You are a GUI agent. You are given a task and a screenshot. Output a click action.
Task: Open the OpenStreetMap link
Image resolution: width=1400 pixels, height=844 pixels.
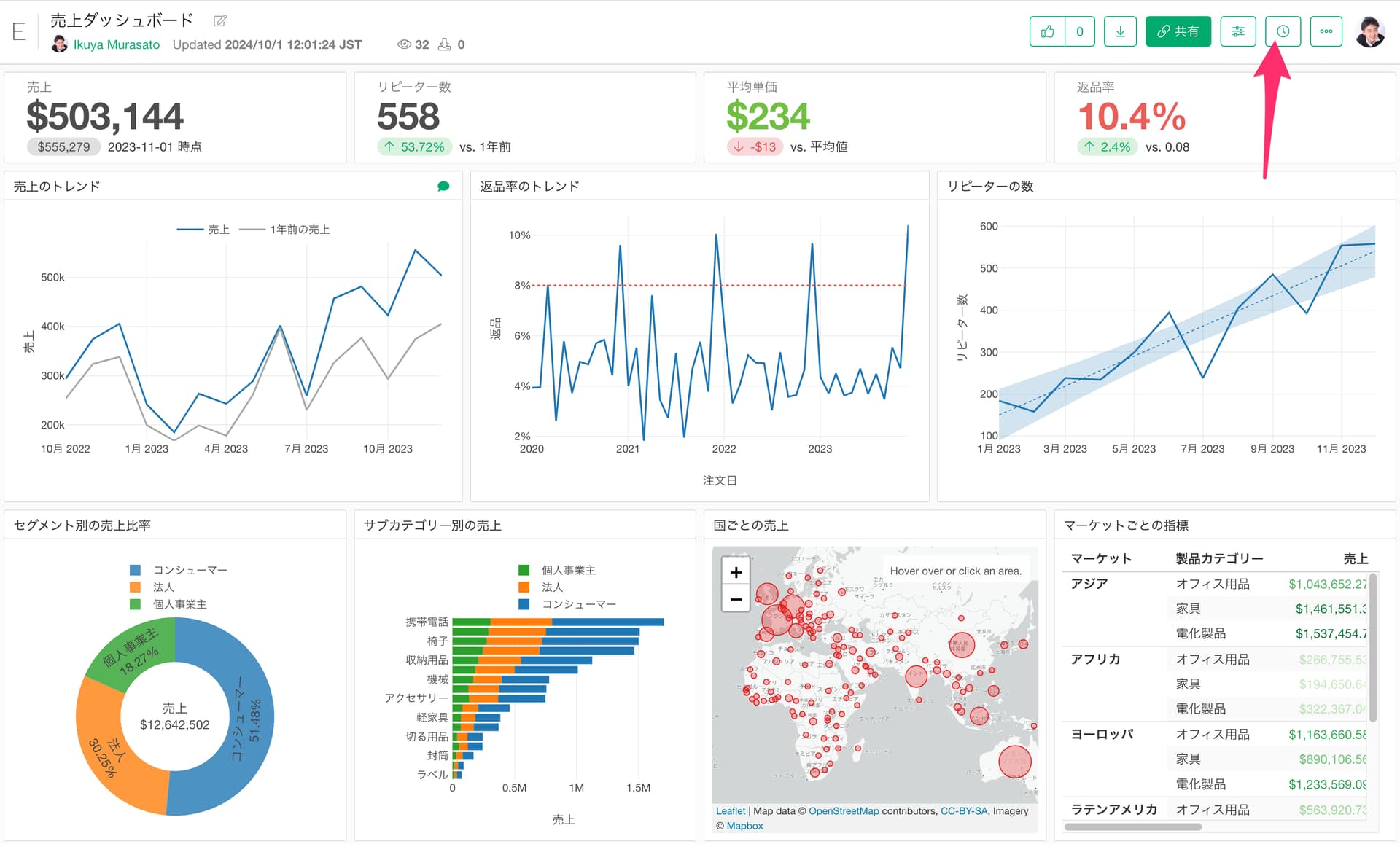pos(844,810)
